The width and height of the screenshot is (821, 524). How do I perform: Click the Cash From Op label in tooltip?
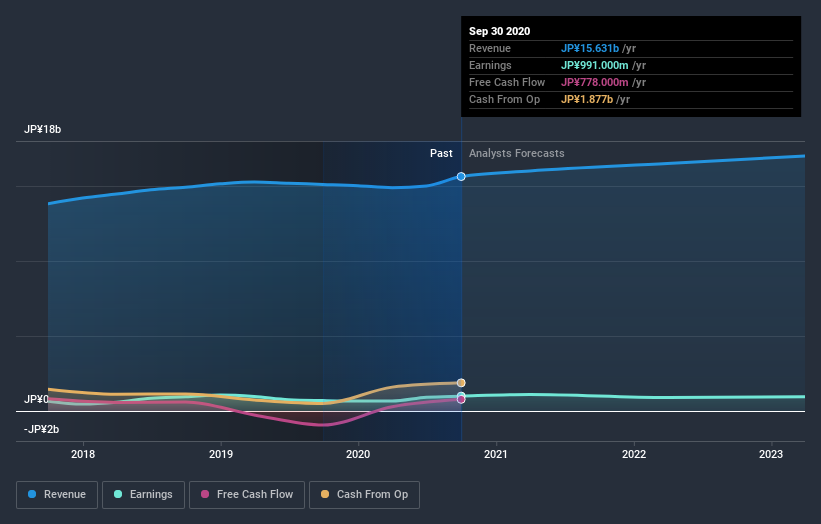coord(504,99)
